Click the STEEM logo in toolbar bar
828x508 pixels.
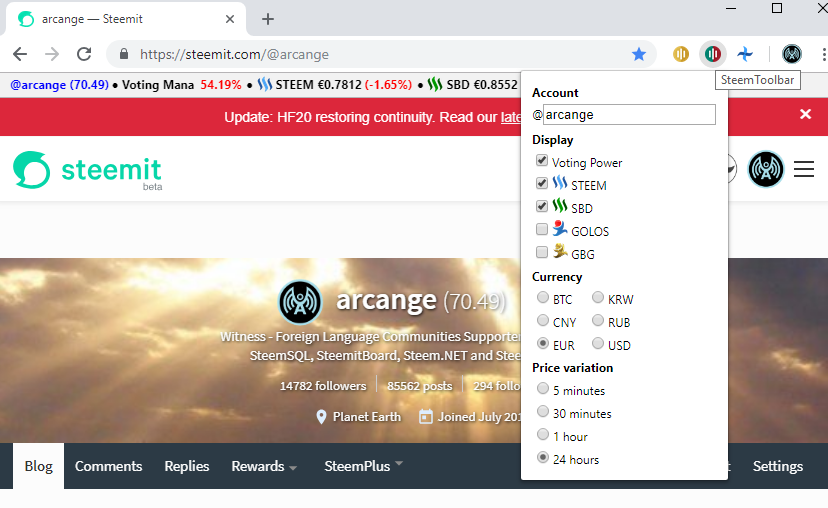point(265,84)
